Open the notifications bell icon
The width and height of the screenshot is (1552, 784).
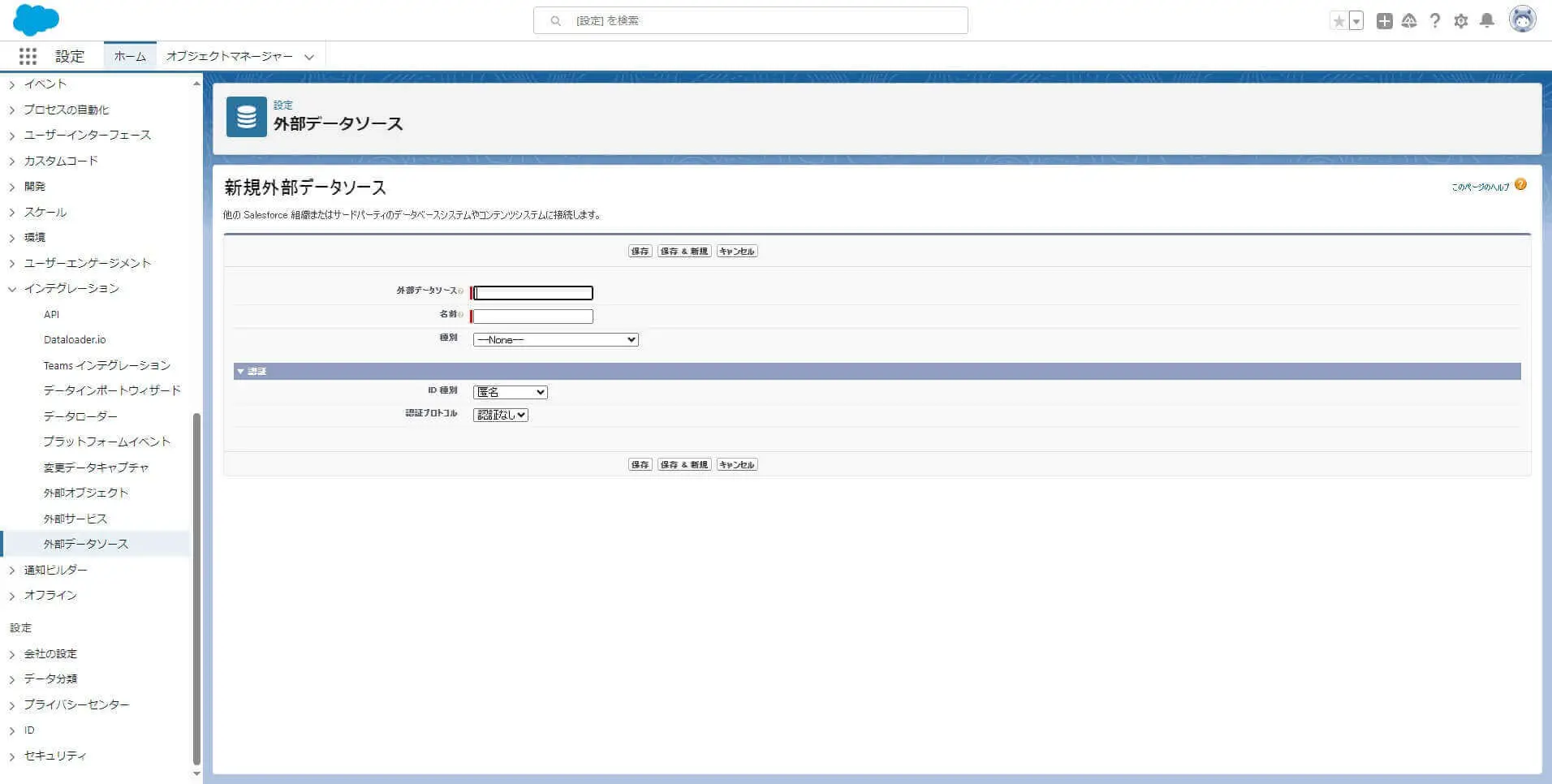(1487, 21)
